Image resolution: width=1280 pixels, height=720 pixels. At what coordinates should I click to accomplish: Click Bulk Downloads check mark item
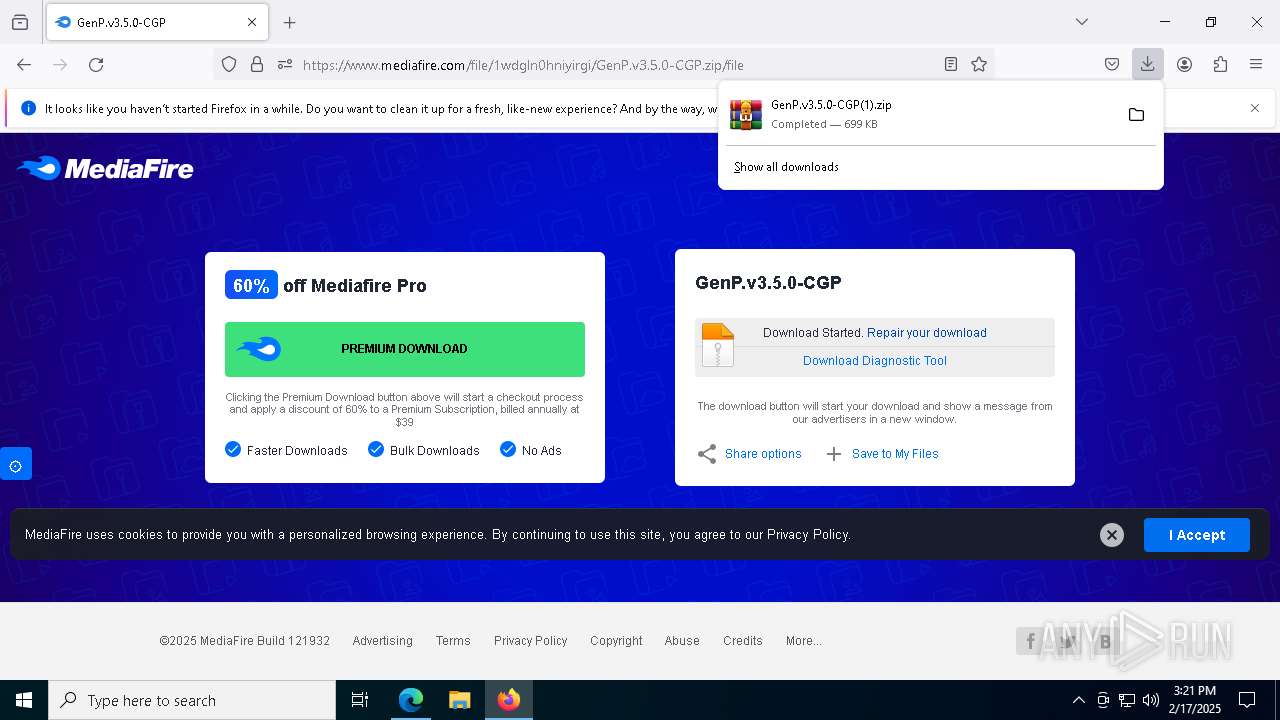click(424, 450)
